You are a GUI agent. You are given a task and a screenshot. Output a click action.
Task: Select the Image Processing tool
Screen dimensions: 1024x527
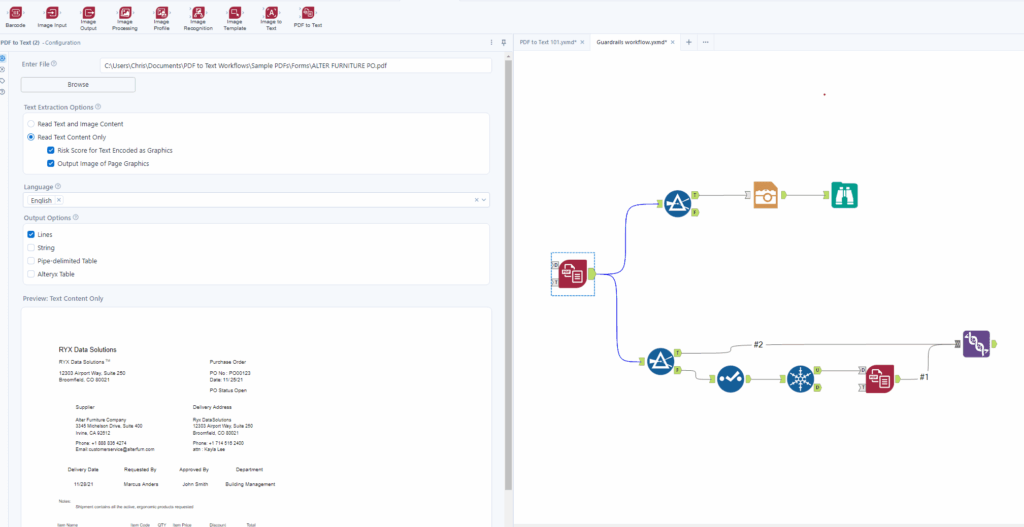coord(124,12)
